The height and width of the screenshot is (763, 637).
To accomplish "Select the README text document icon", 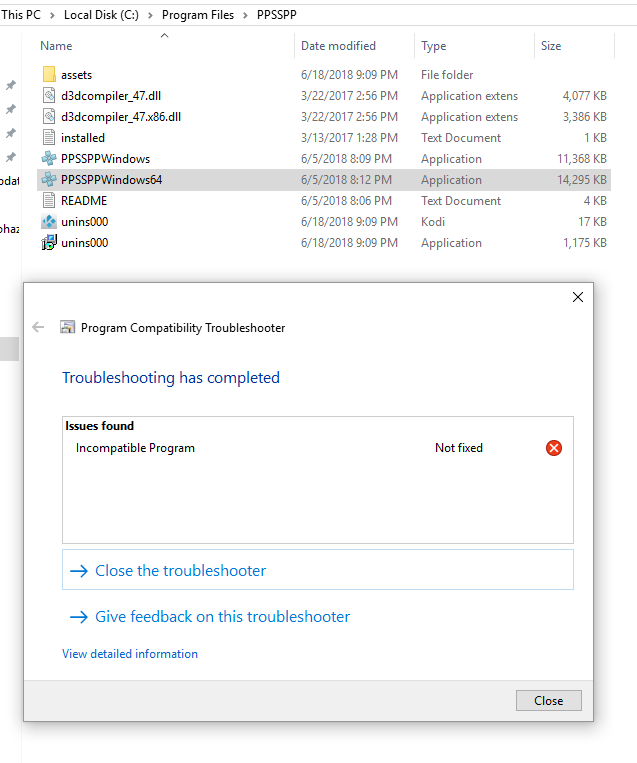I will [x=49, y=200].
